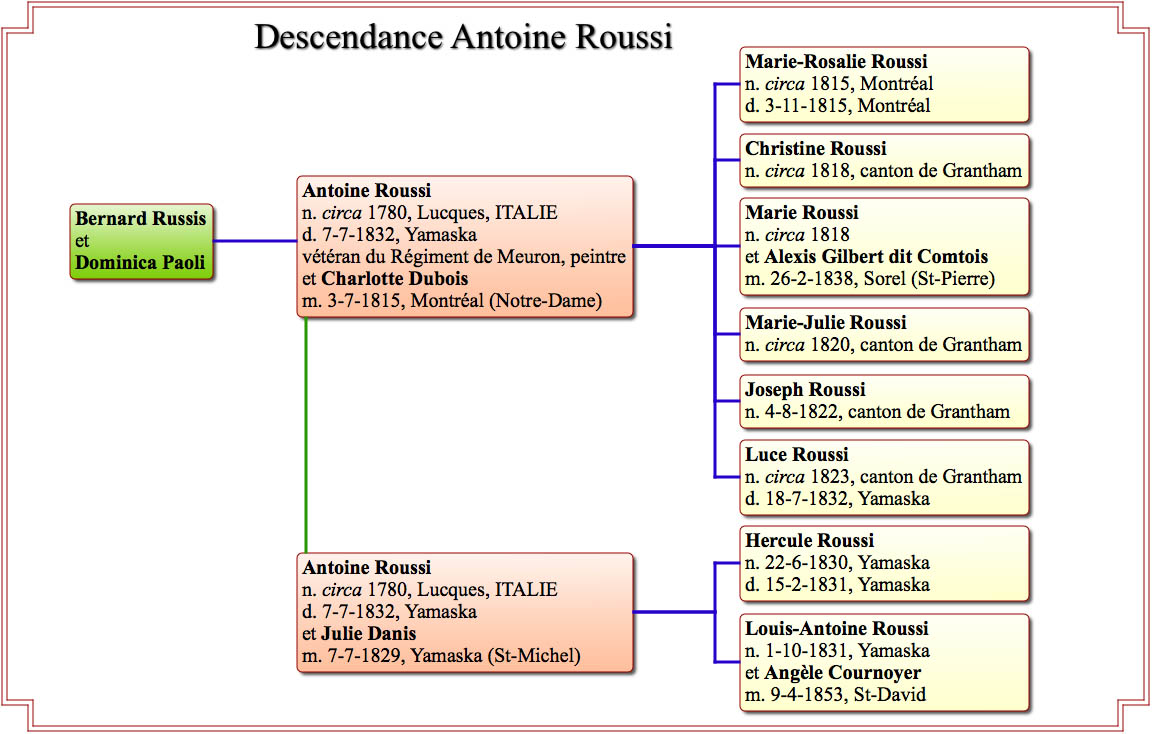The width and height of the screenshot is (1152, 734).
Task: Click "d. 15-2-1831, Yamaska" line
Action: coord(838,585)
